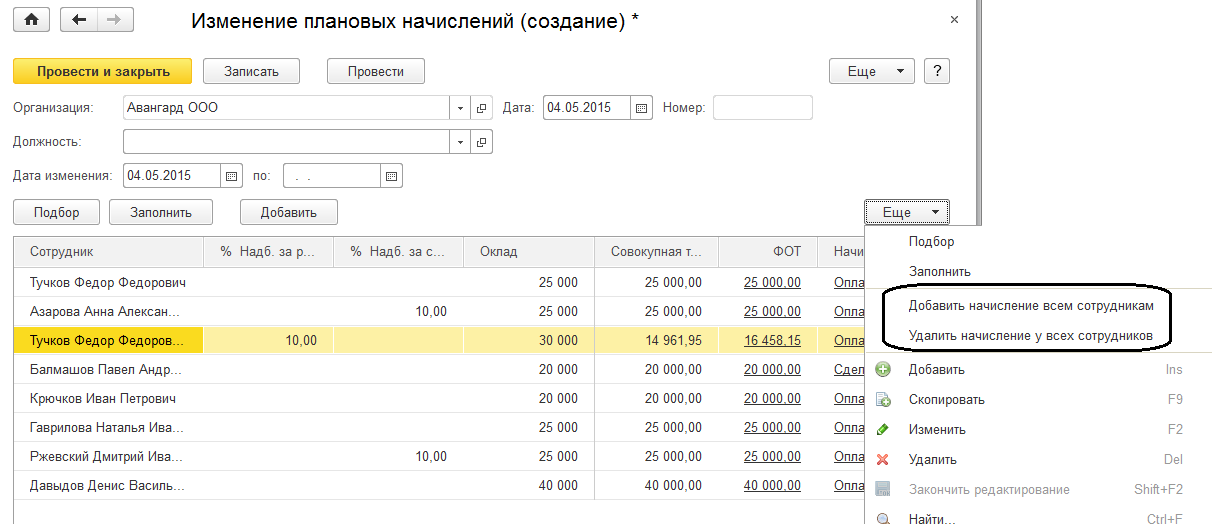This screenshot has width=1212, height=524.
Task: Open the ФОТ link 16 458,15
Action: pos(772,341)
